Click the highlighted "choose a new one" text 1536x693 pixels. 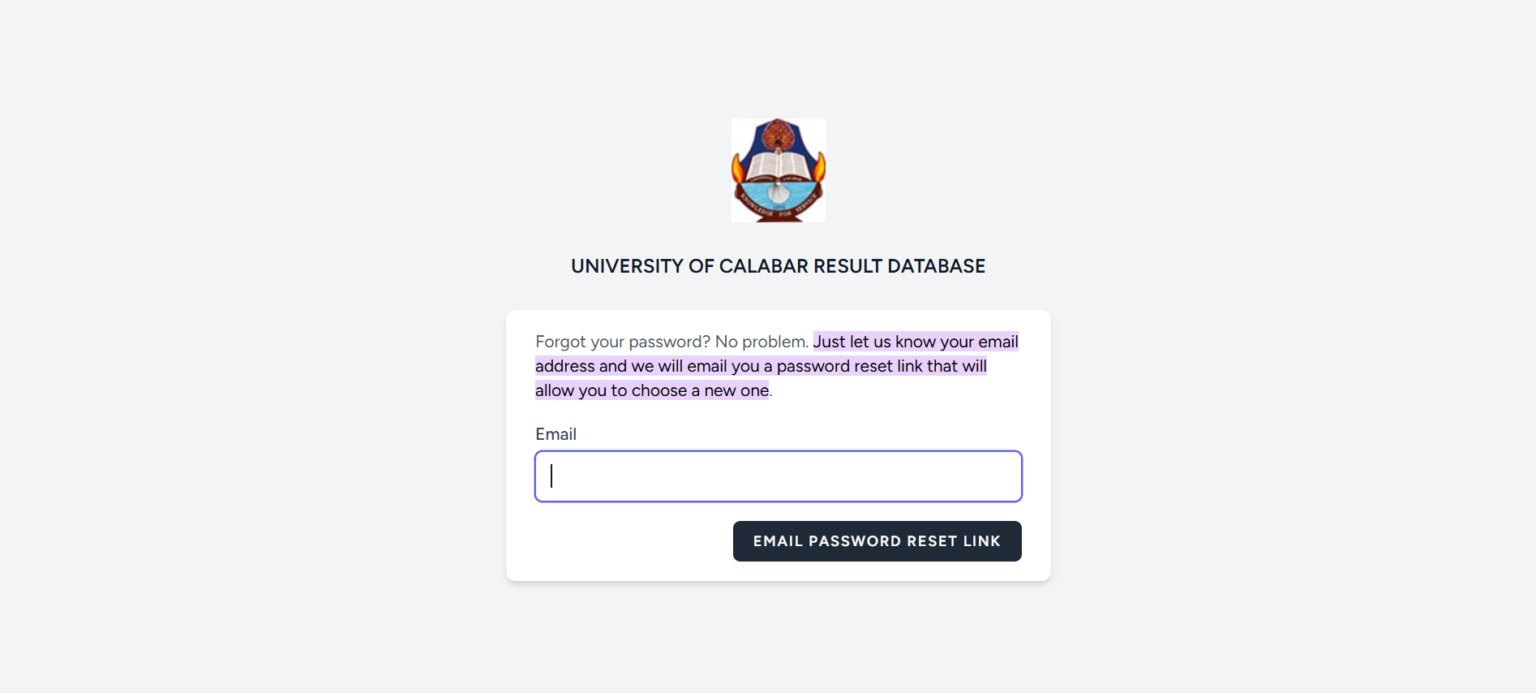coord(700,390)
